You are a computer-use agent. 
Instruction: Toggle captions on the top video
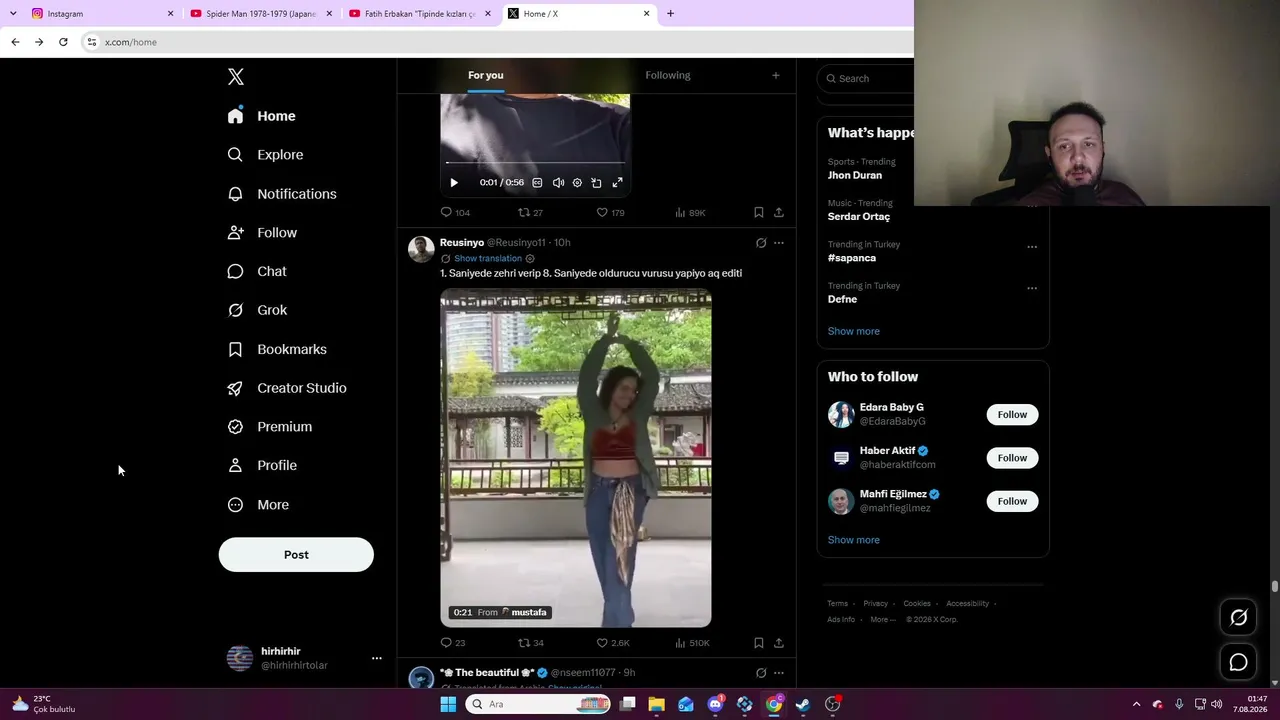[x=537, y=183]
